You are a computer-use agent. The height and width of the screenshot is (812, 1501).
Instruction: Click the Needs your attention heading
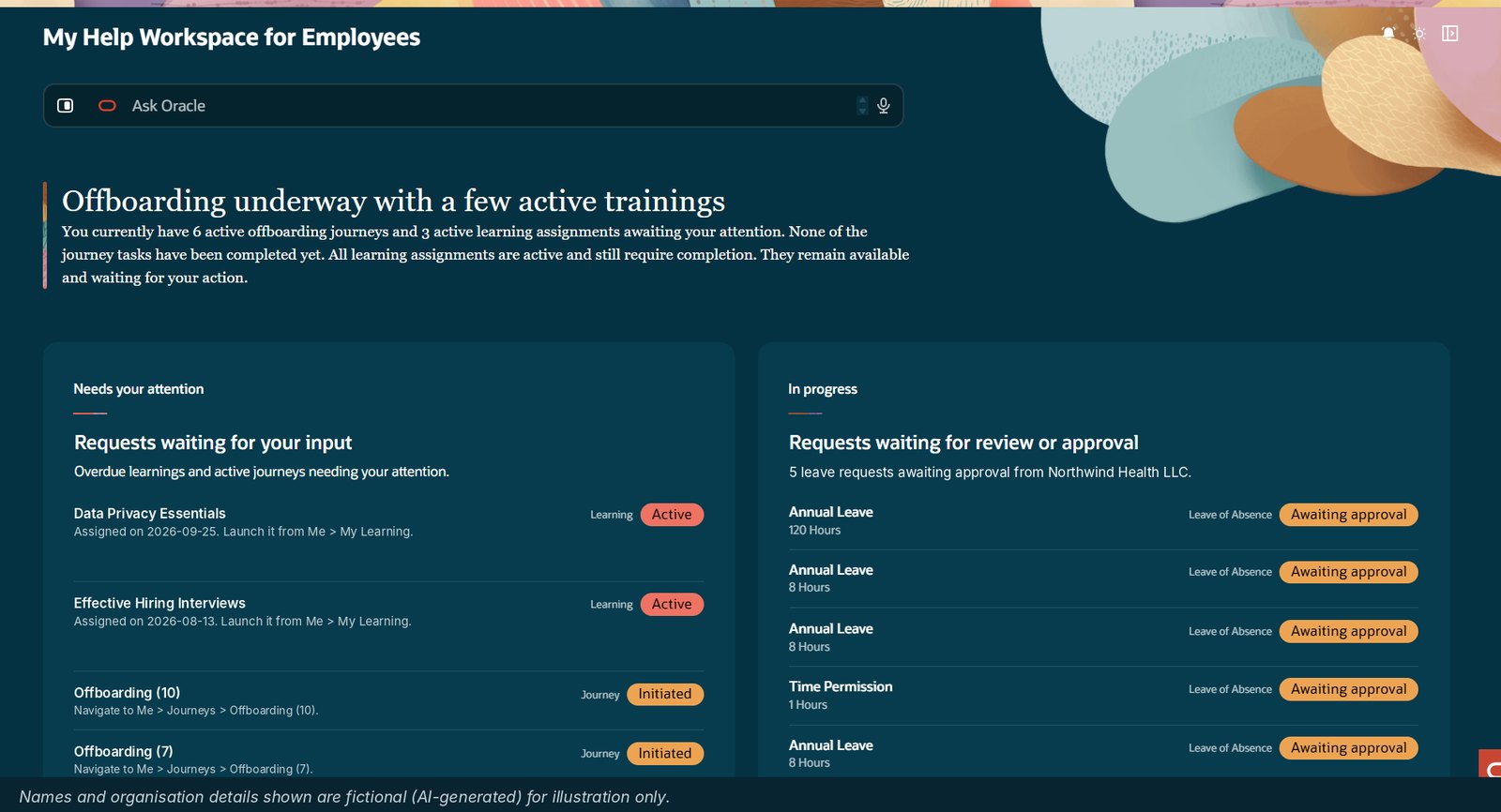click(x=139, y=389)
